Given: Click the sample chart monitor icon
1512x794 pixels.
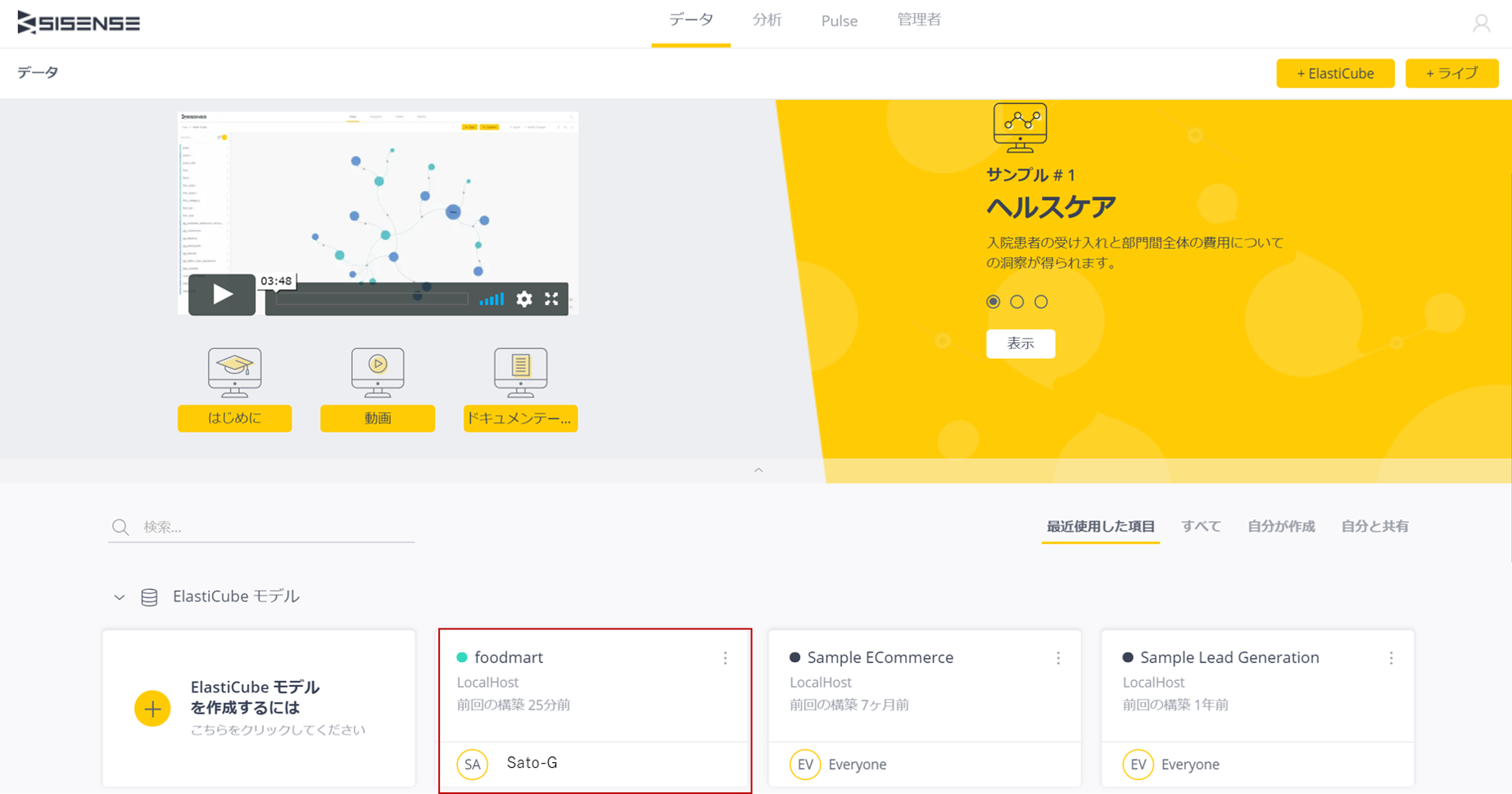Looking at the screenshot, I should (x=1020, y=128).
